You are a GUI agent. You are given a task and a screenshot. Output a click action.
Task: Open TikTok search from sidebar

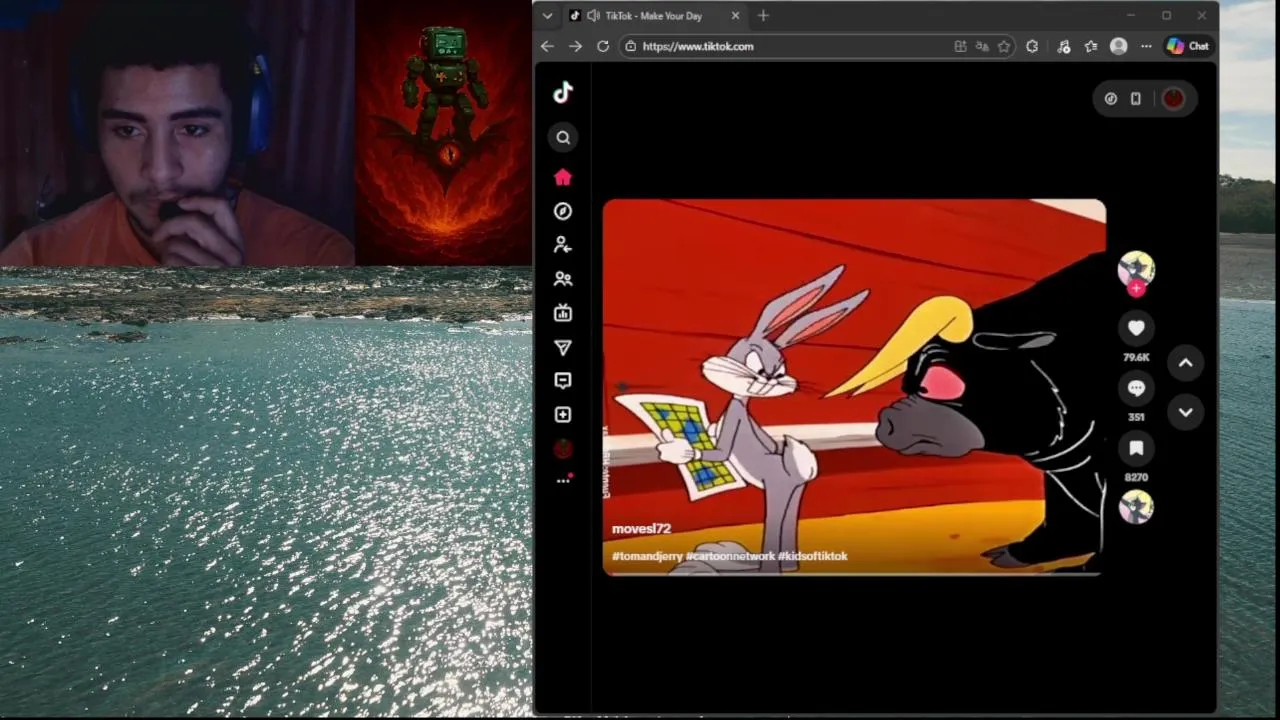pyautogui.click(x=563, y=138)
